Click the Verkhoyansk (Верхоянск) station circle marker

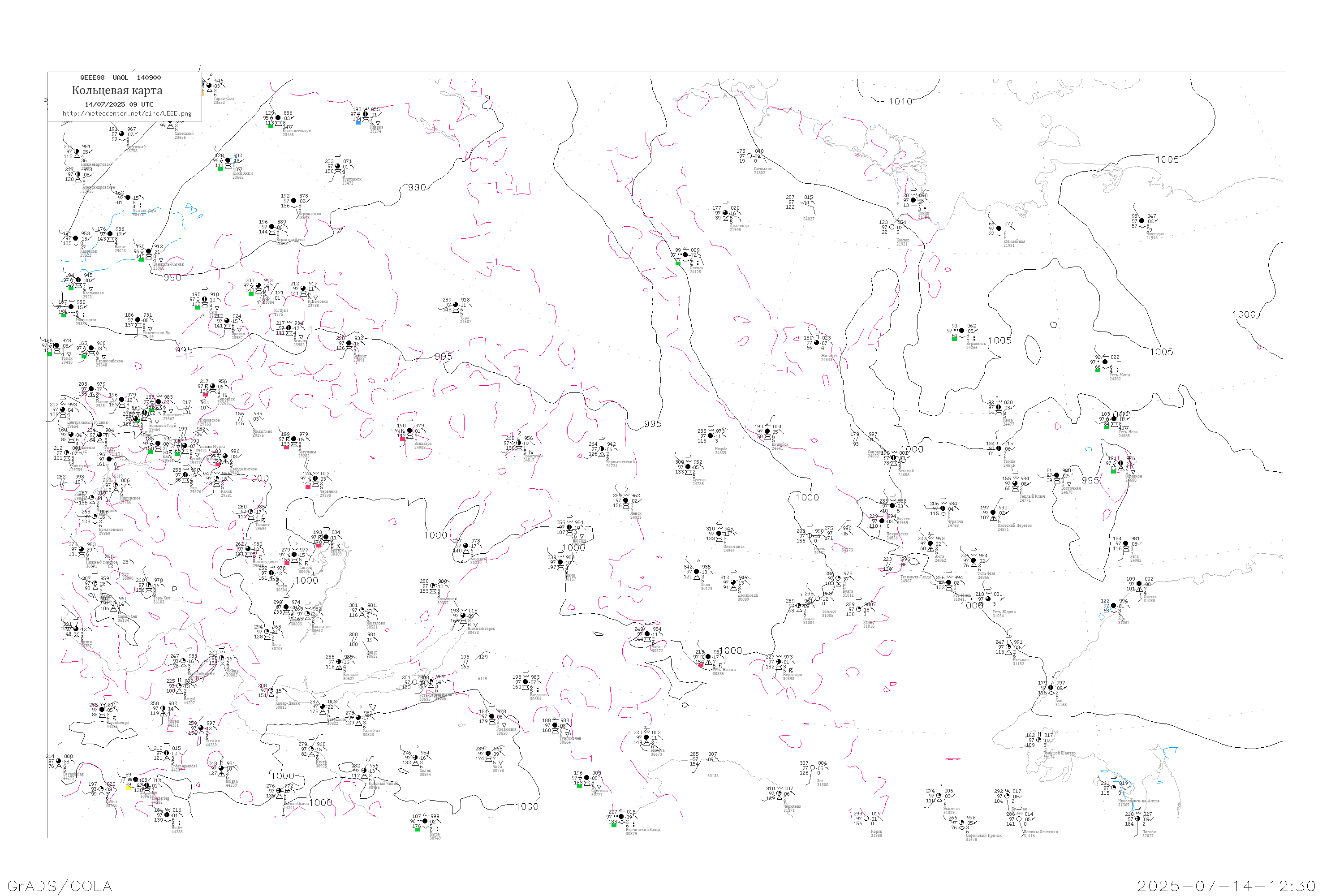point(961,331)
